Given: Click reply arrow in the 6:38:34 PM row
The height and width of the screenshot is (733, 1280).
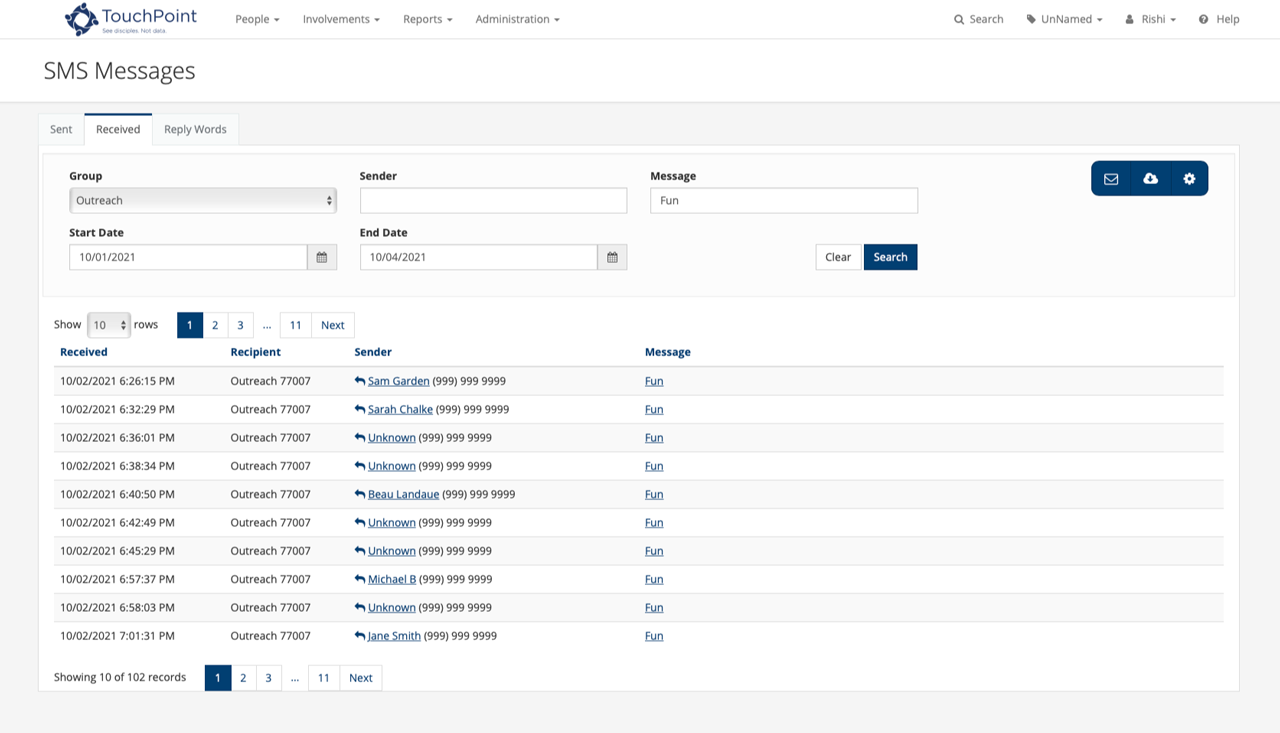Looking at the screenshot, I should click(x=360, y=466).
